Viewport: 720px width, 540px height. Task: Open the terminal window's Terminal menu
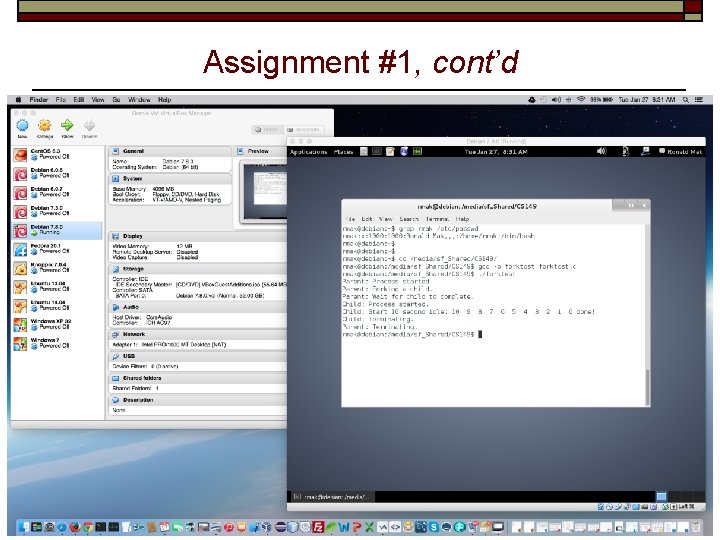[437, 219]
